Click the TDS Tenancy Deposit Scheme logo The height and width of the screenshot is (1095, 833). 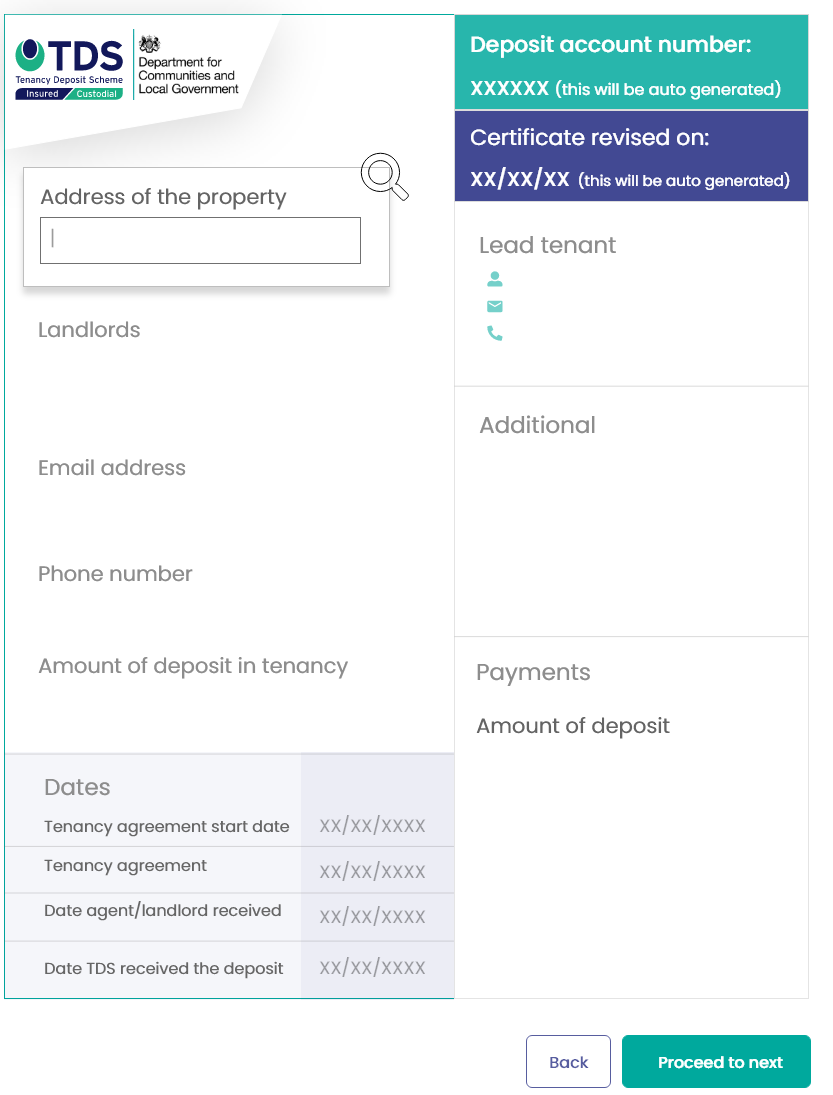[x=70, y=67]
